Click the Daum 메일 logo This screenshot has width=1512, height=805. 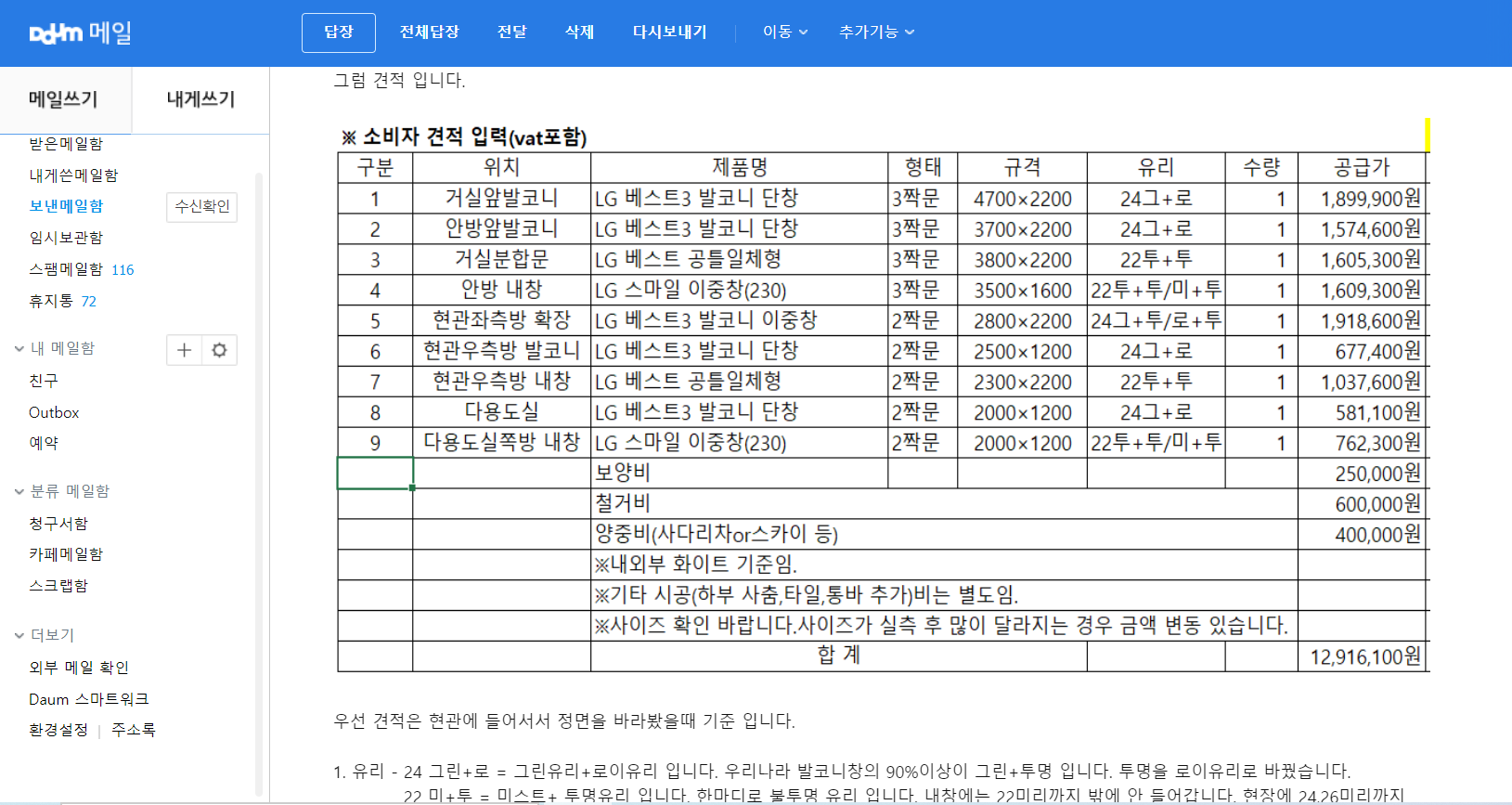(x=81, y=32)
